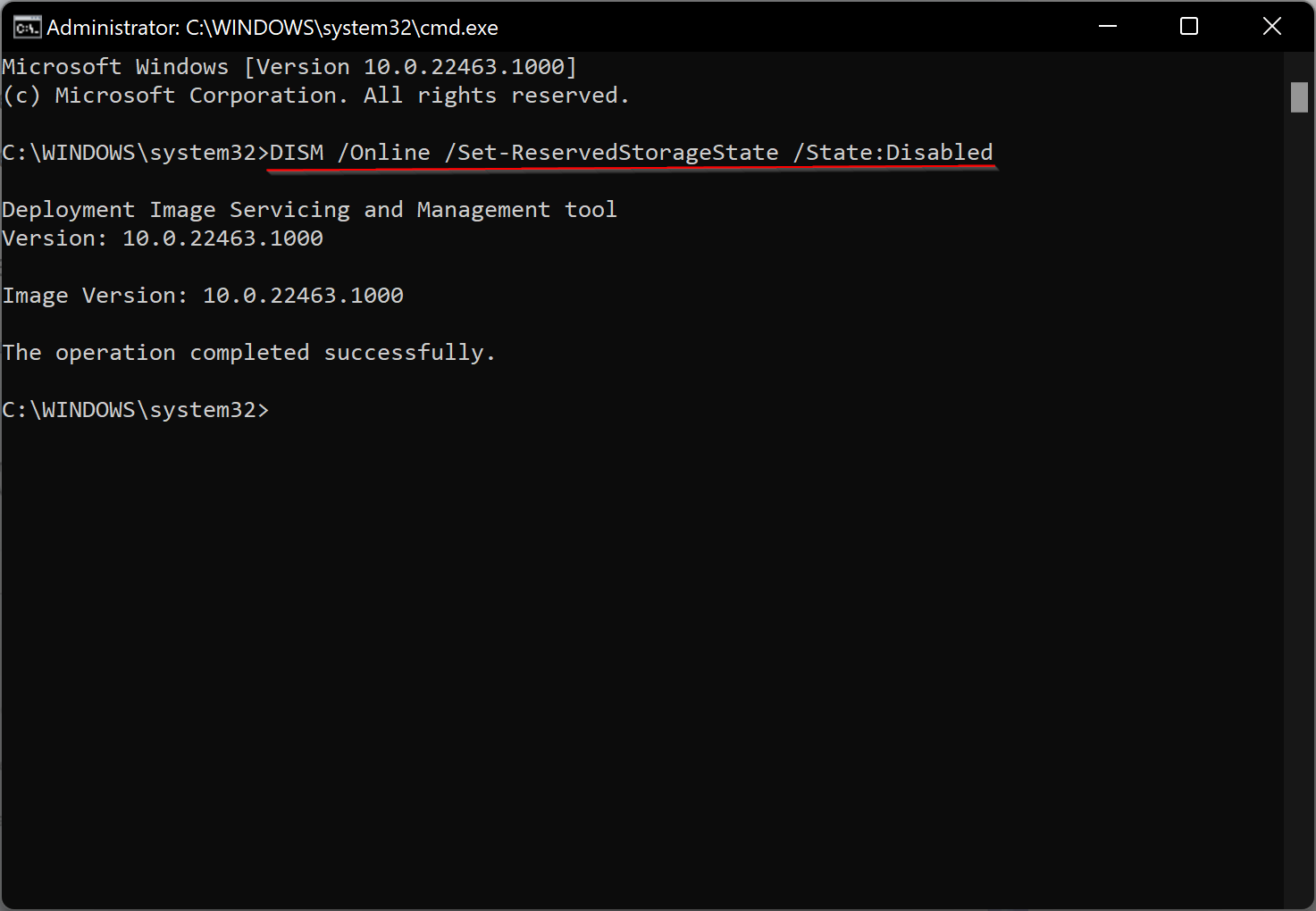The image size is (1316, 911).
Task: Click the /State:Disabled argument
Action: click(x=893, y=153)
